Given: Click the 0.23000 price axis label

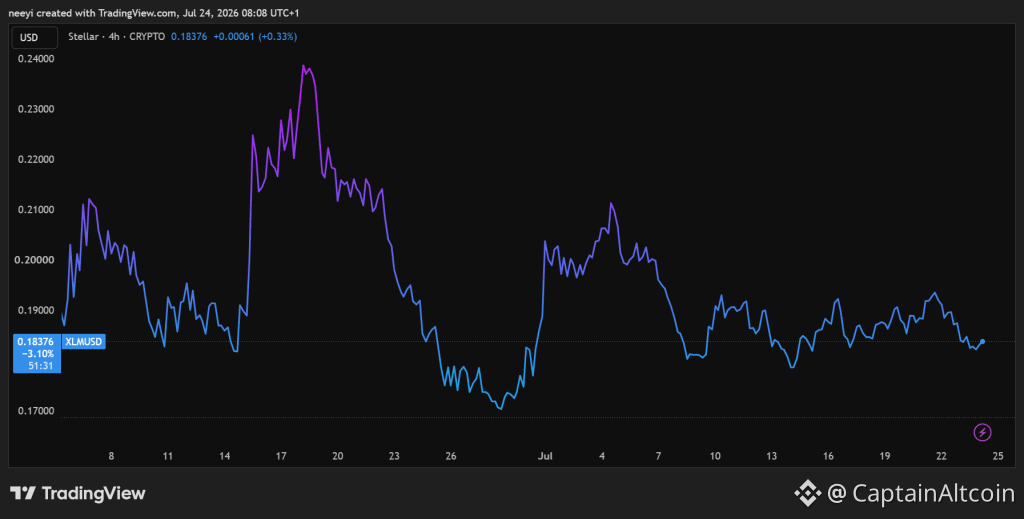Looking at the screenshot, I should (x=36, y=109).
